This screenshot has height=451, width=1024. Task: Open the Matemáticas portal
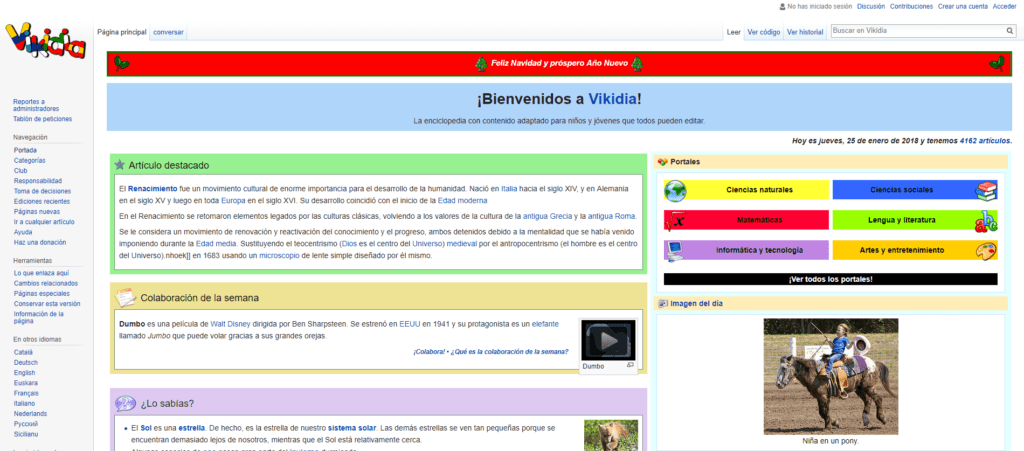click(x=759, y=221)
